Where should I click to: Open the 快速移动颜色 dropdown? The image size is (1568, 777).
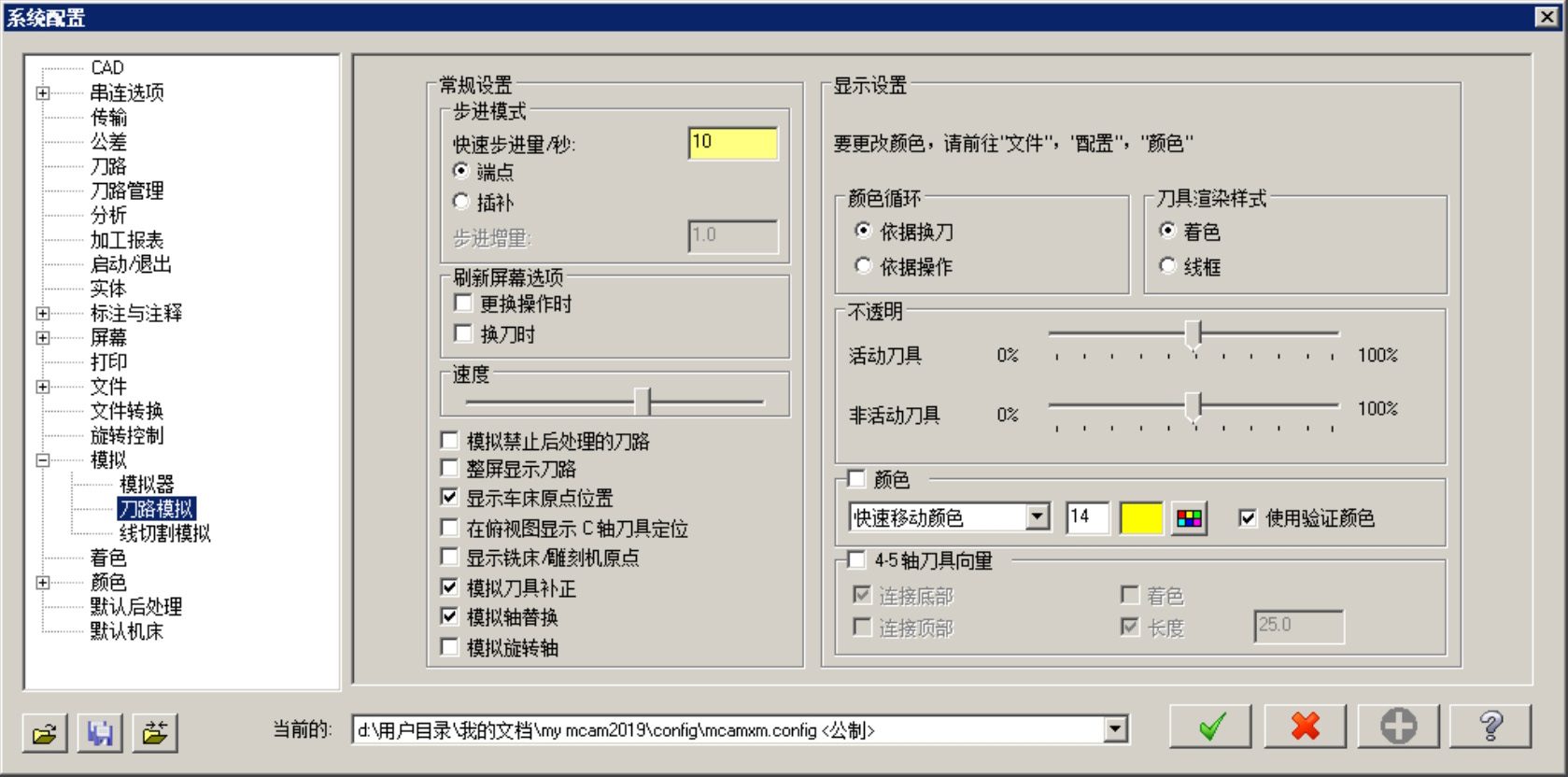1037,516
